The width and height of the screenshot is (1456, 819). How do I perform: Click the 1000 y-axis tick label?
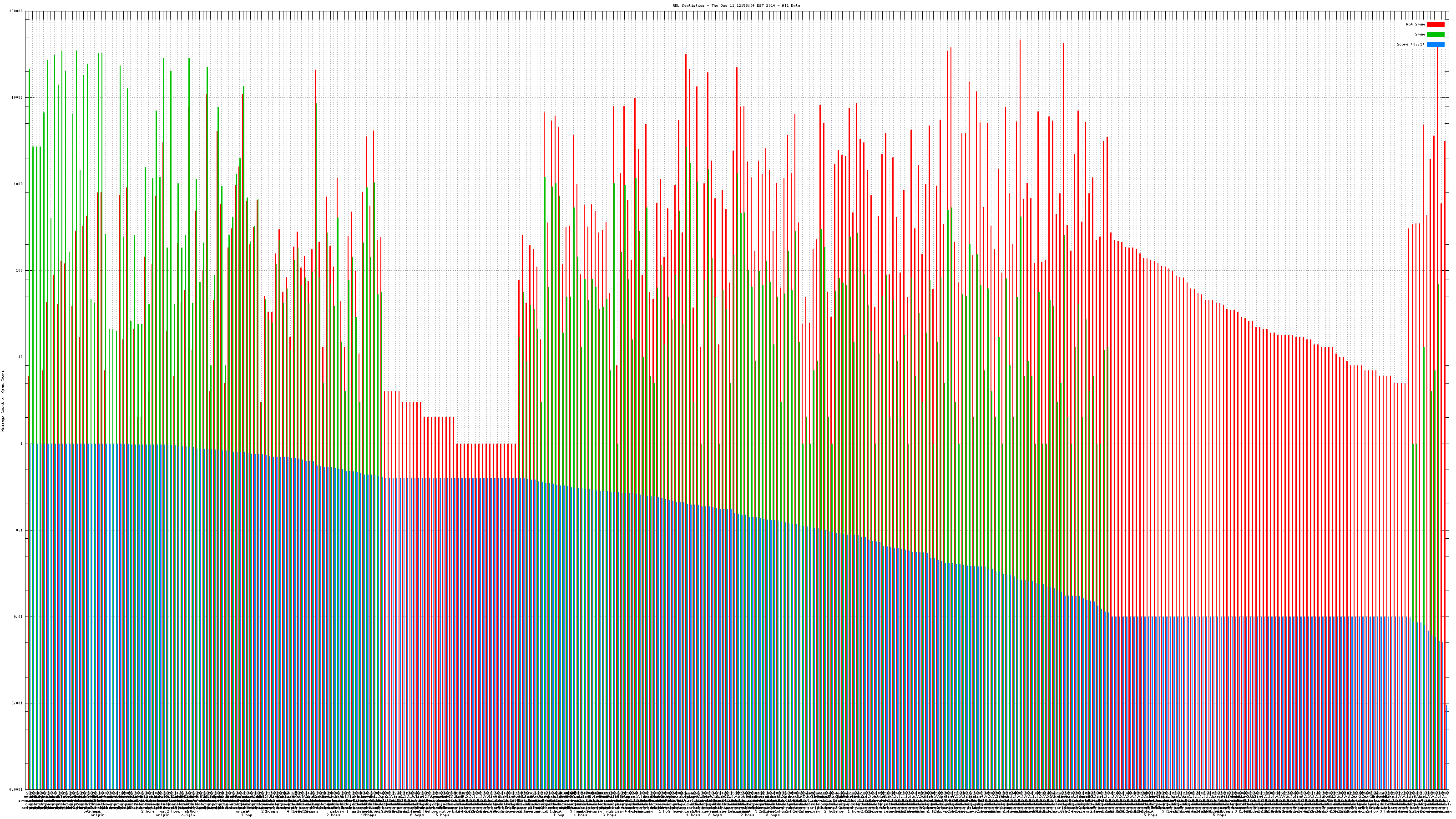[19, 184]
